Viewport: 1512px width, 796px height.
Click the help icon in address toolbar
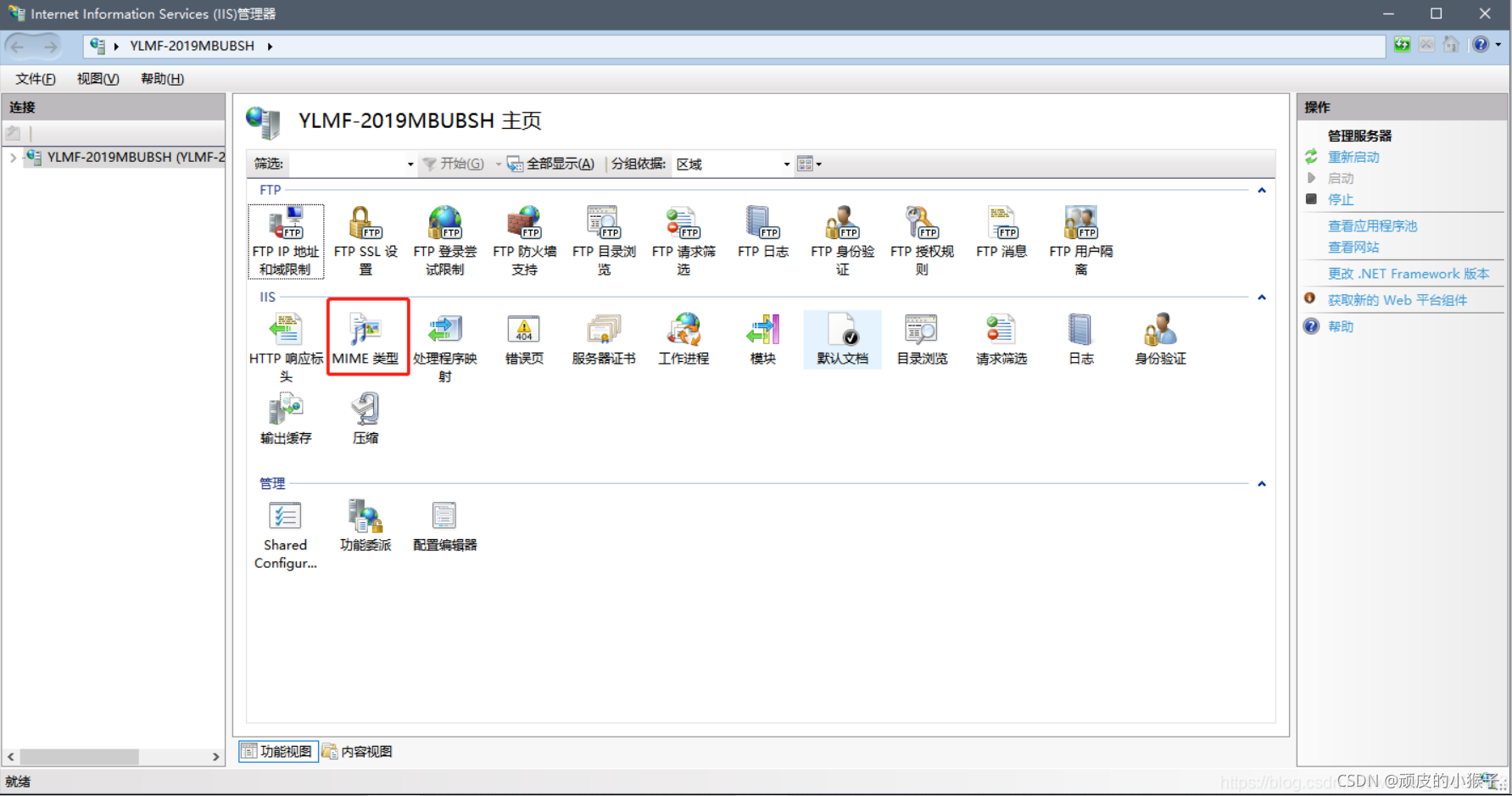(x=1481, y=45)
